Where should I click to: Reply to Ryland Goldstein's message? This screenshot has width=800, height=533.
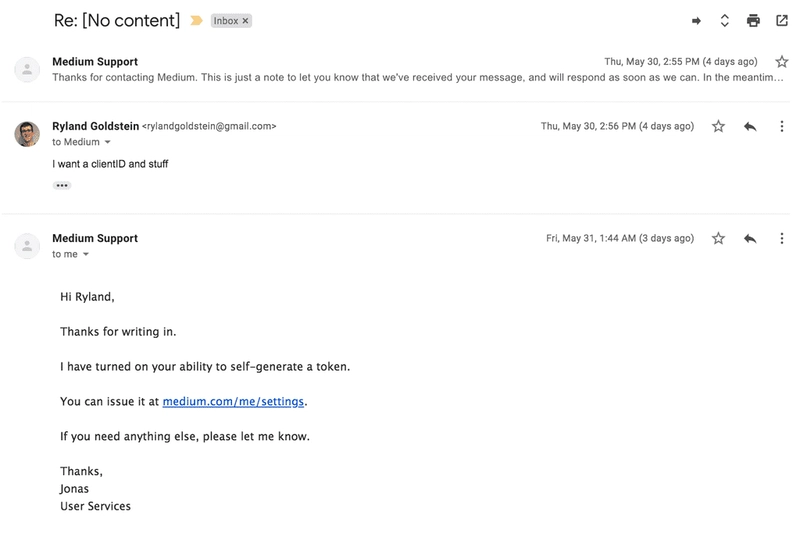750,127
